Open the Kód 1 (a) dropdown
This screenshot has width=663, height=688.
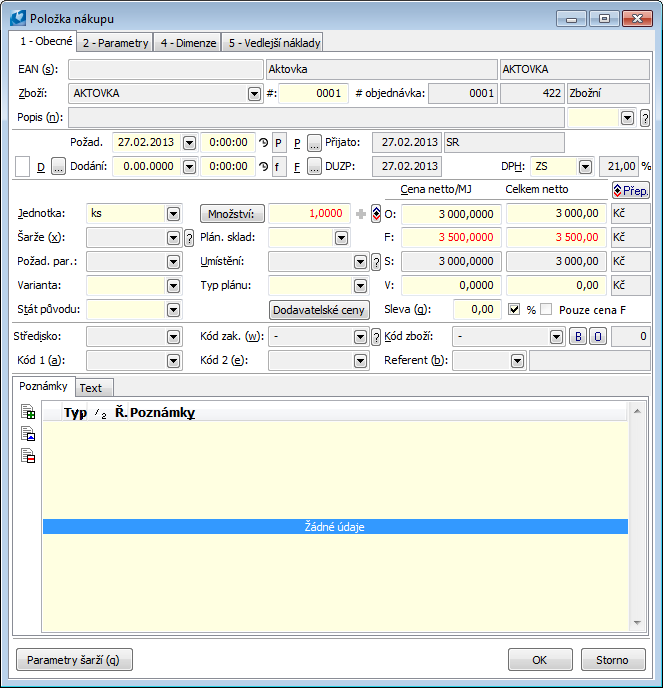[x=173, y=361]
